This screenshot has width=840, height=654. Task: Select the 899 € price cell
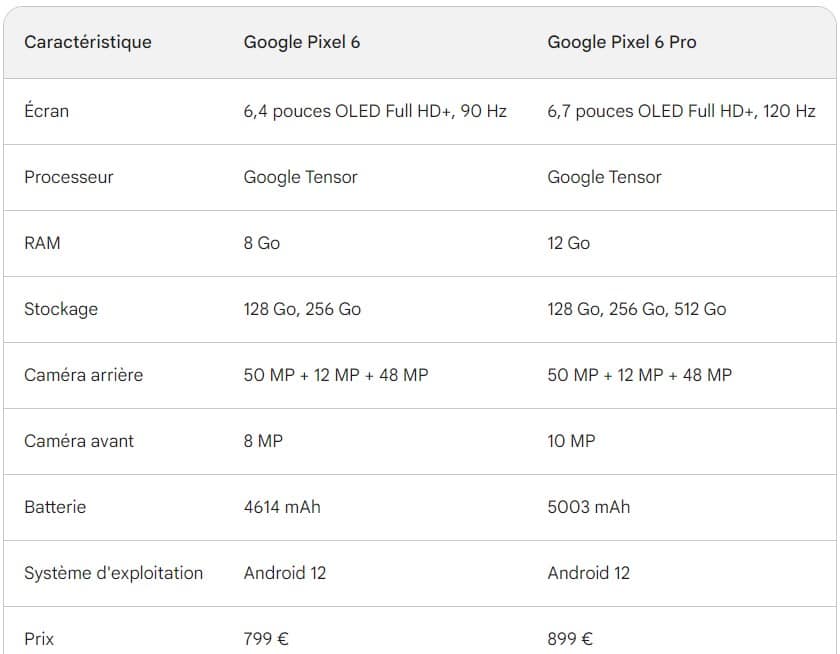(570, 638)
